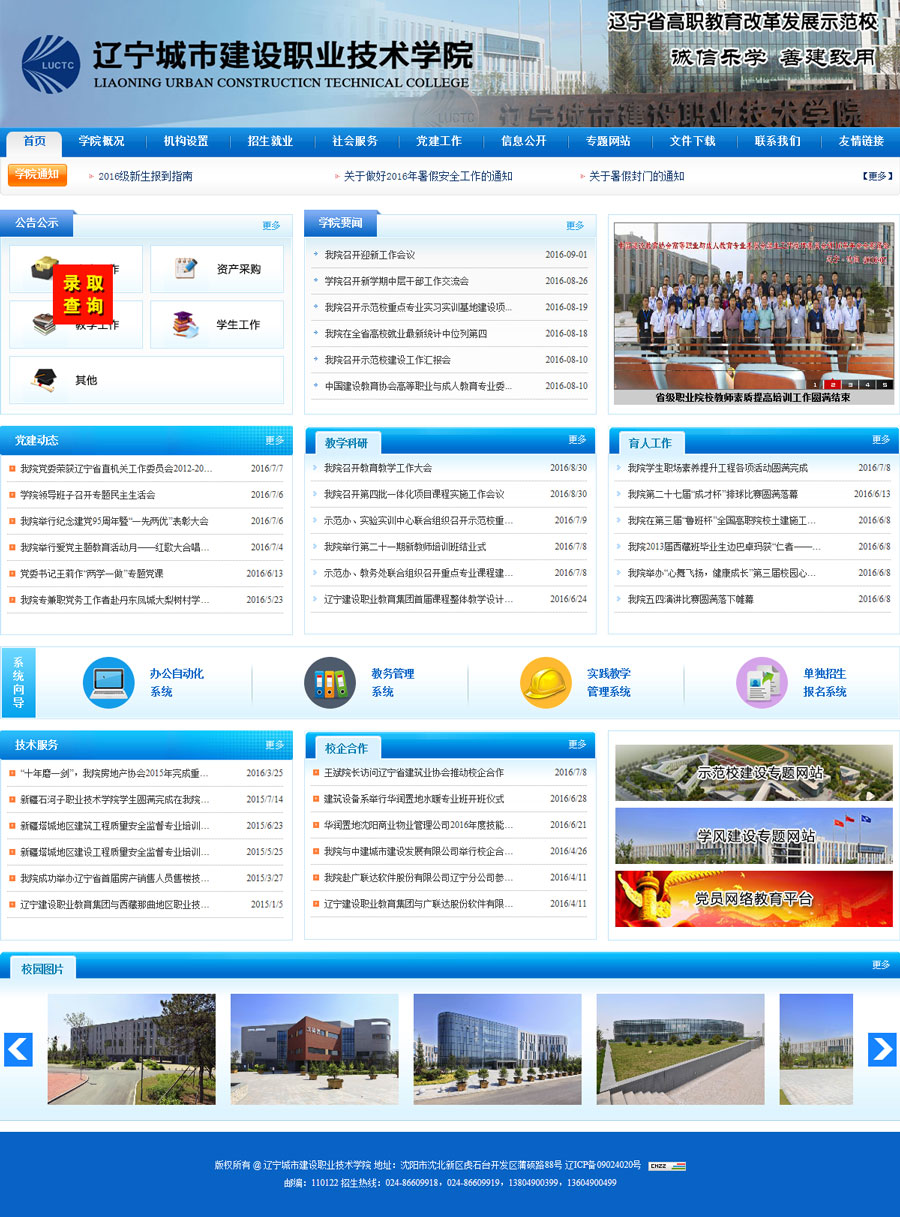Click 更多 in the 公告公示 panel

point(271,226)
